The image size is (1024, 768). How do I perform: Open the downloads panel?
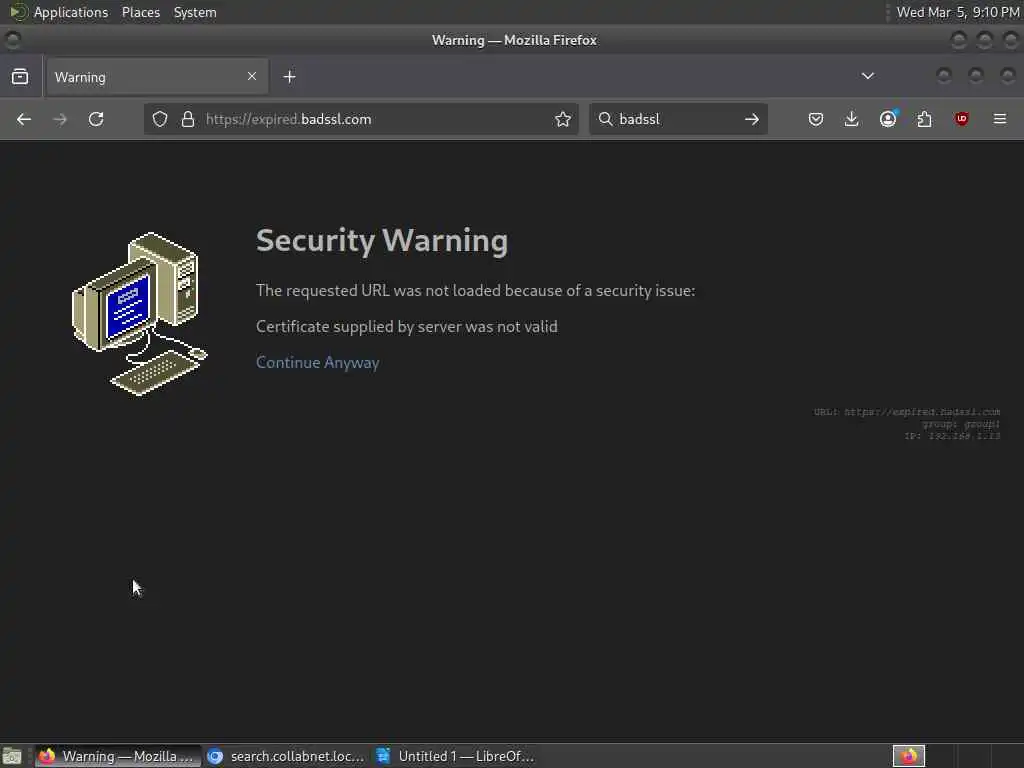(x=852, y=120)
